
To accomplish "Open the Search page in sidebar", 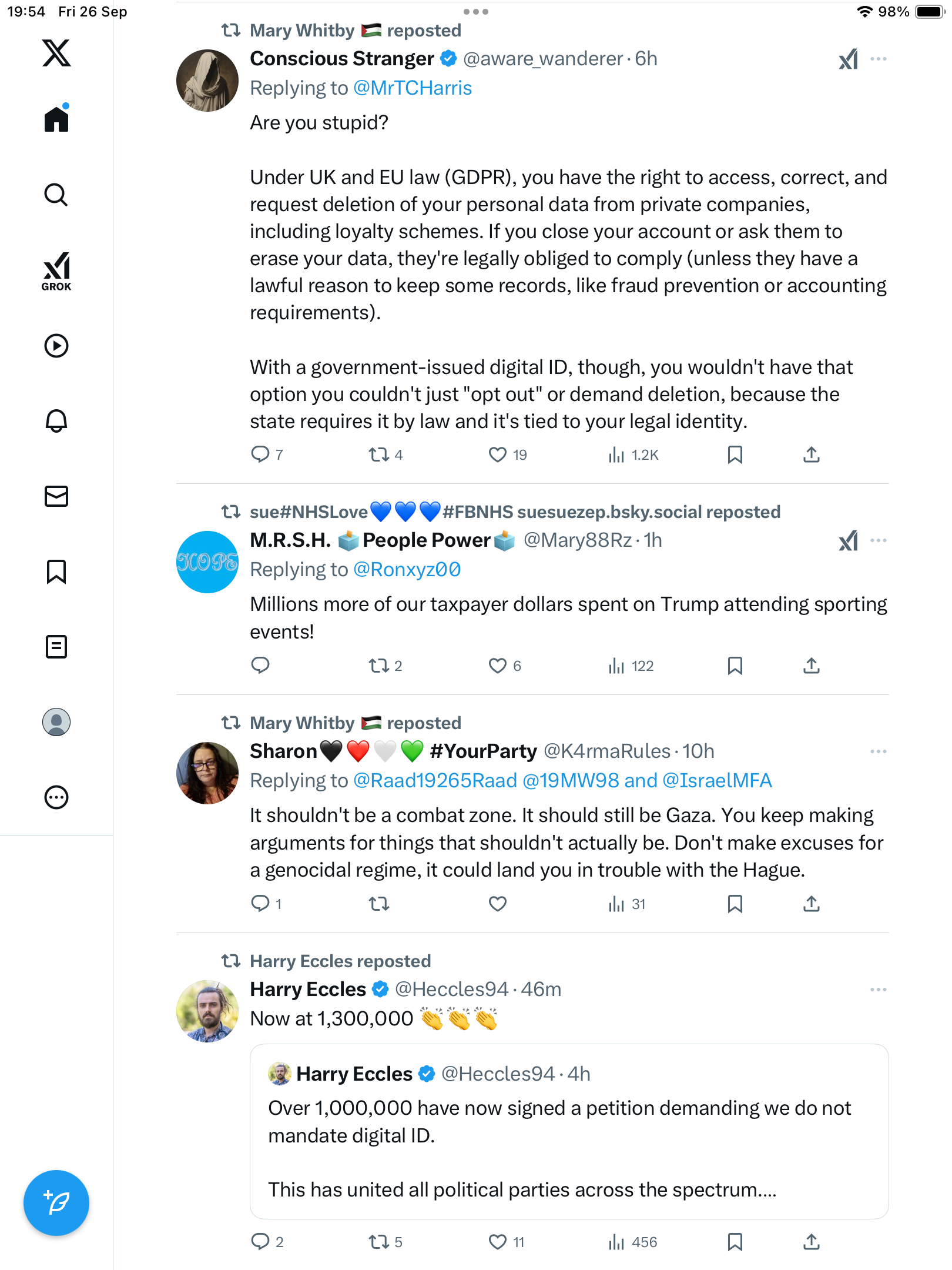I will tap(56, 195).
